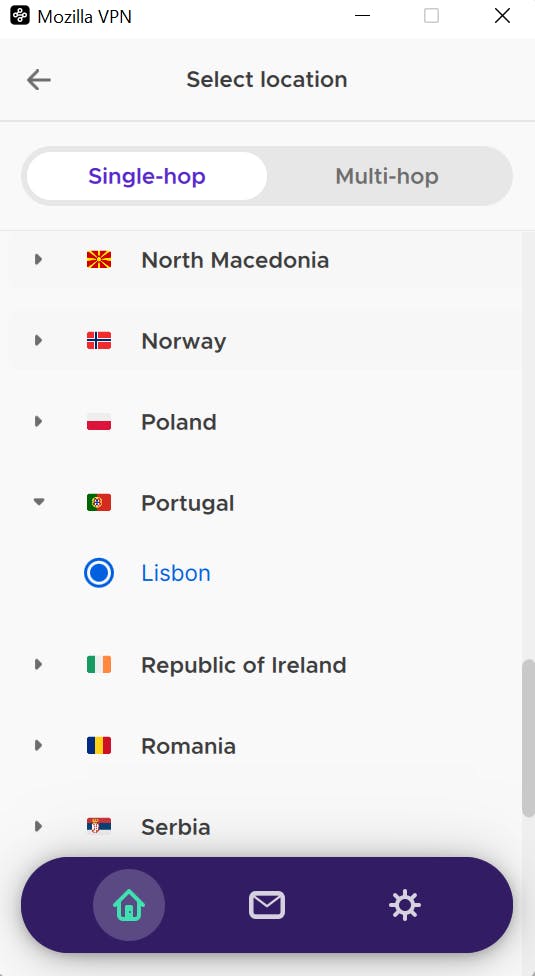
Task: Open settings via the gear icon
Action: coord(405,905)
